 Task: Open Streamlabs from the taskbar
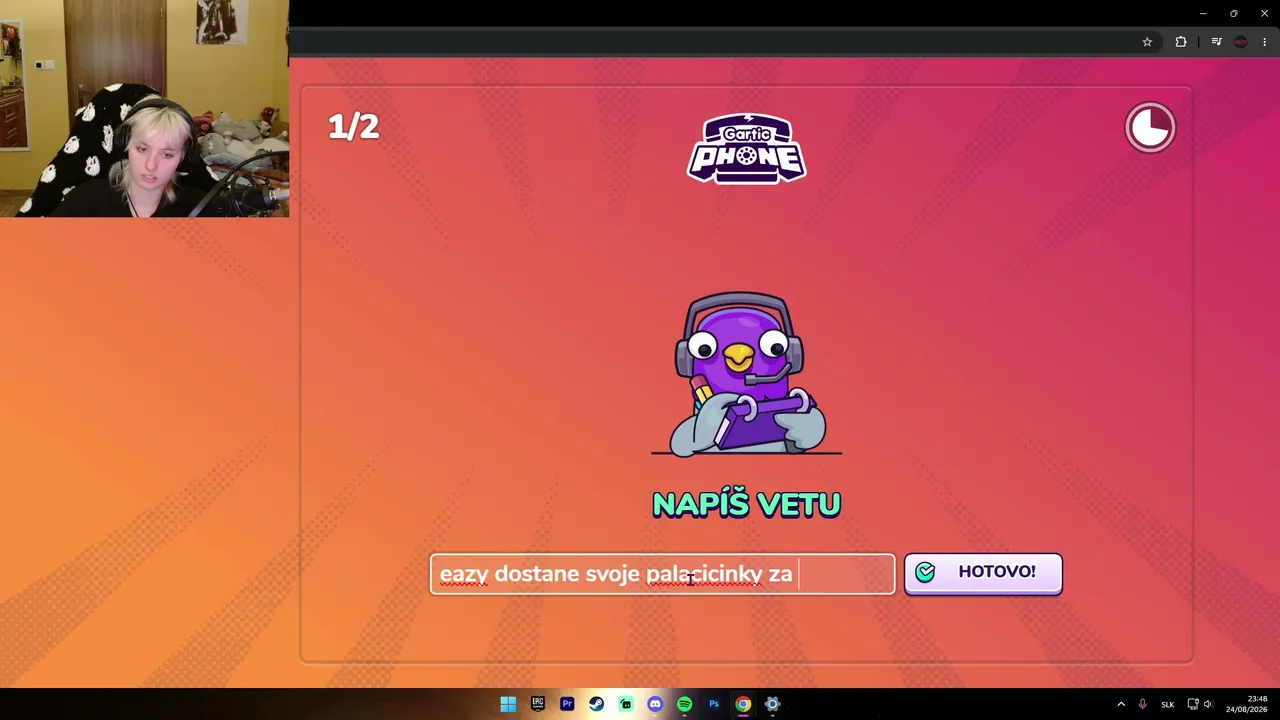click(x=626, y=704)
